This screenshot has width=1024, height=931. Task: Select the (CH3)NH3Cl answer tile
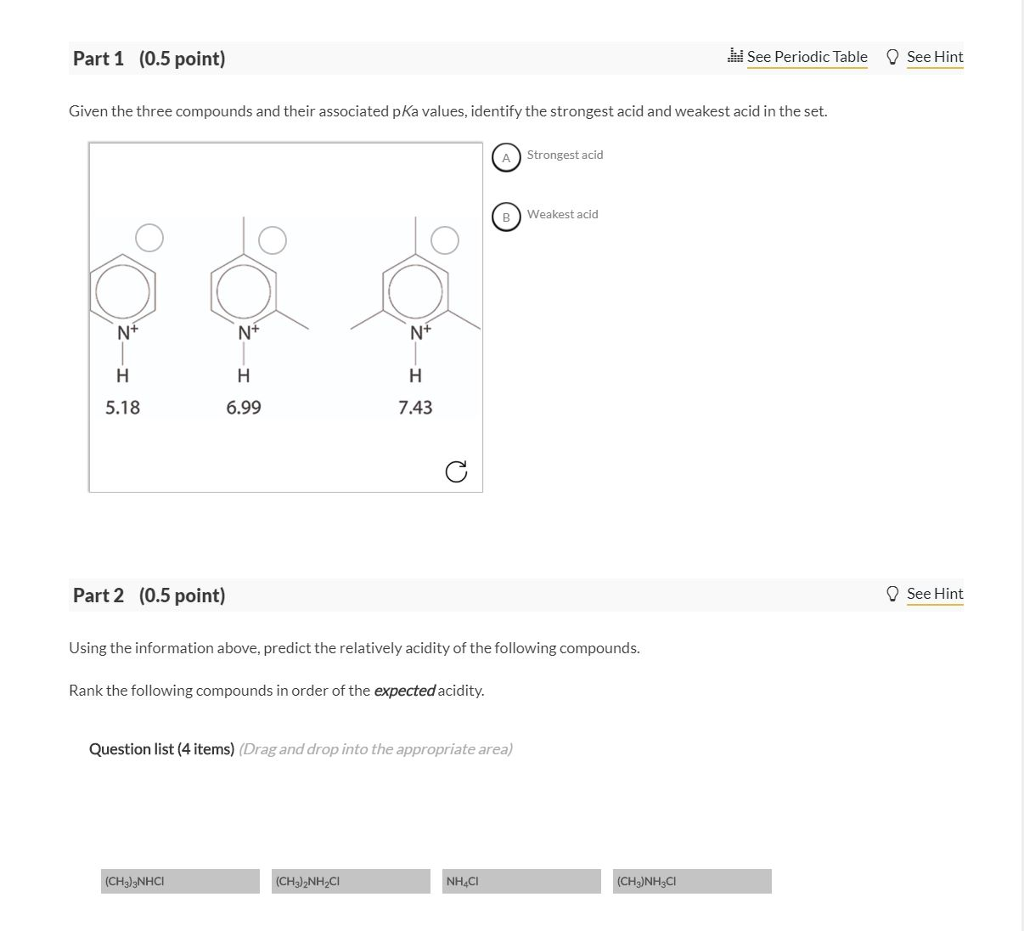coord(691,881)
